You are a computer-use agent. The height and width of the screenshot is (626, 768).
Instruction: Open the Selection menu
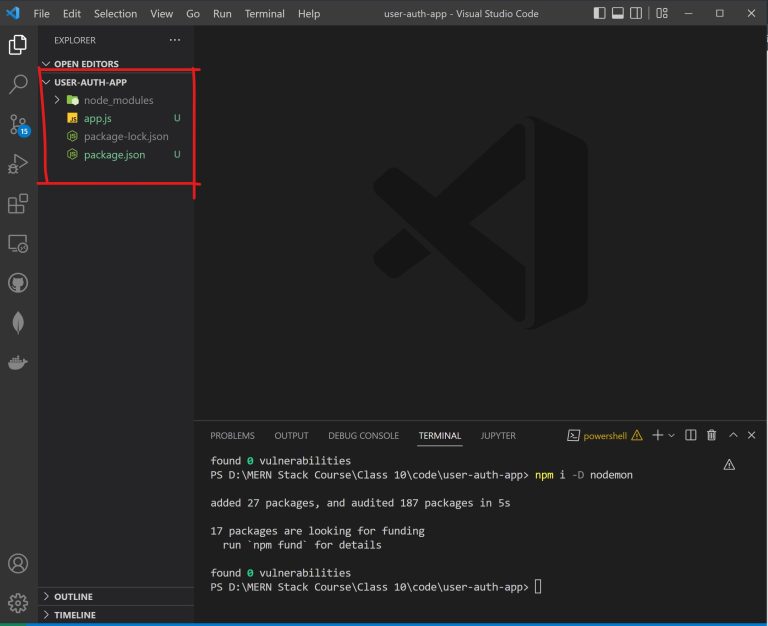pos(116,14)
